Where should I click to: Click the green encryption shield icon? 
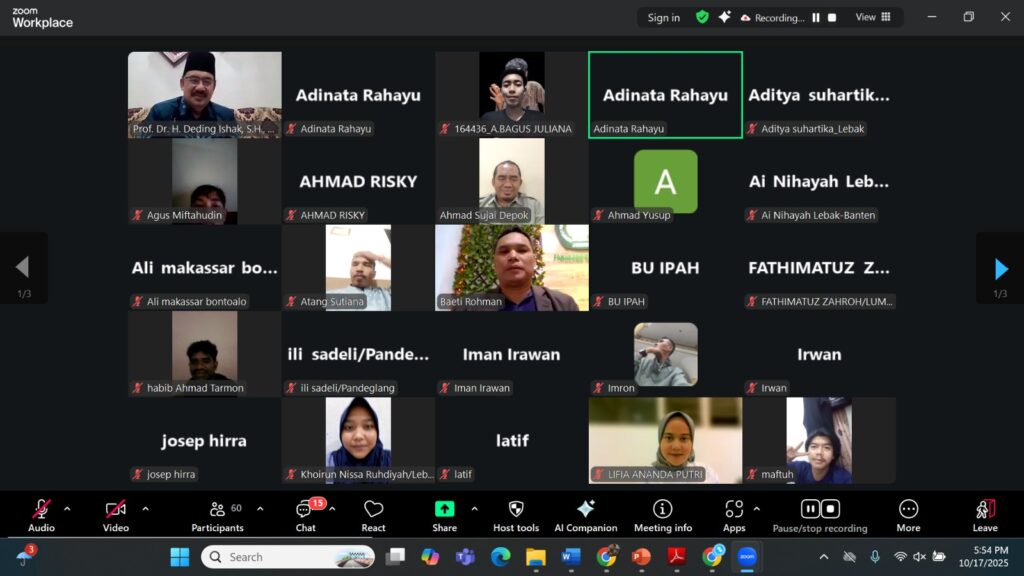point(702,17)
